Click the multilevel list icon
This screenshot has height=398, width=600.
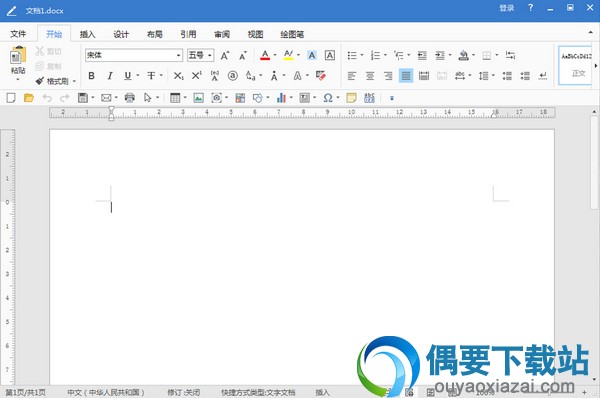coord(399,55)
